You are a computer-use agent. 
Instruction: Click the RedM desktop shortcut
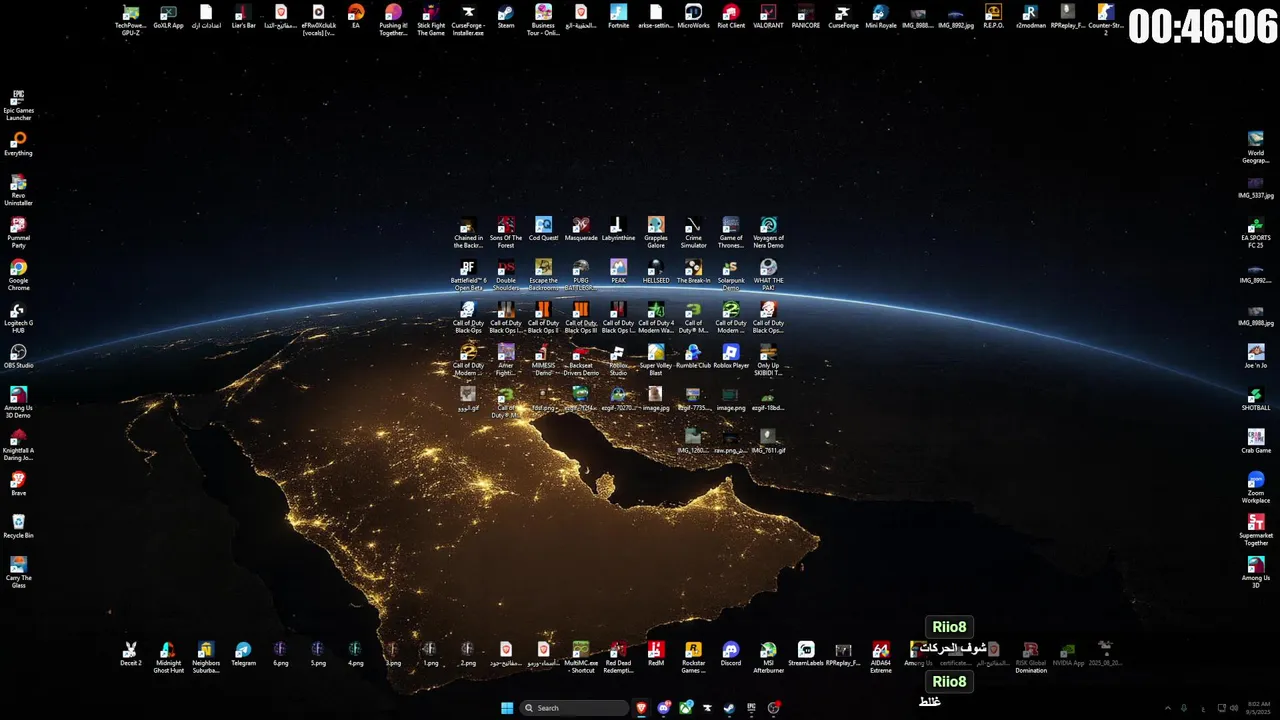click(x=656, y=654)
